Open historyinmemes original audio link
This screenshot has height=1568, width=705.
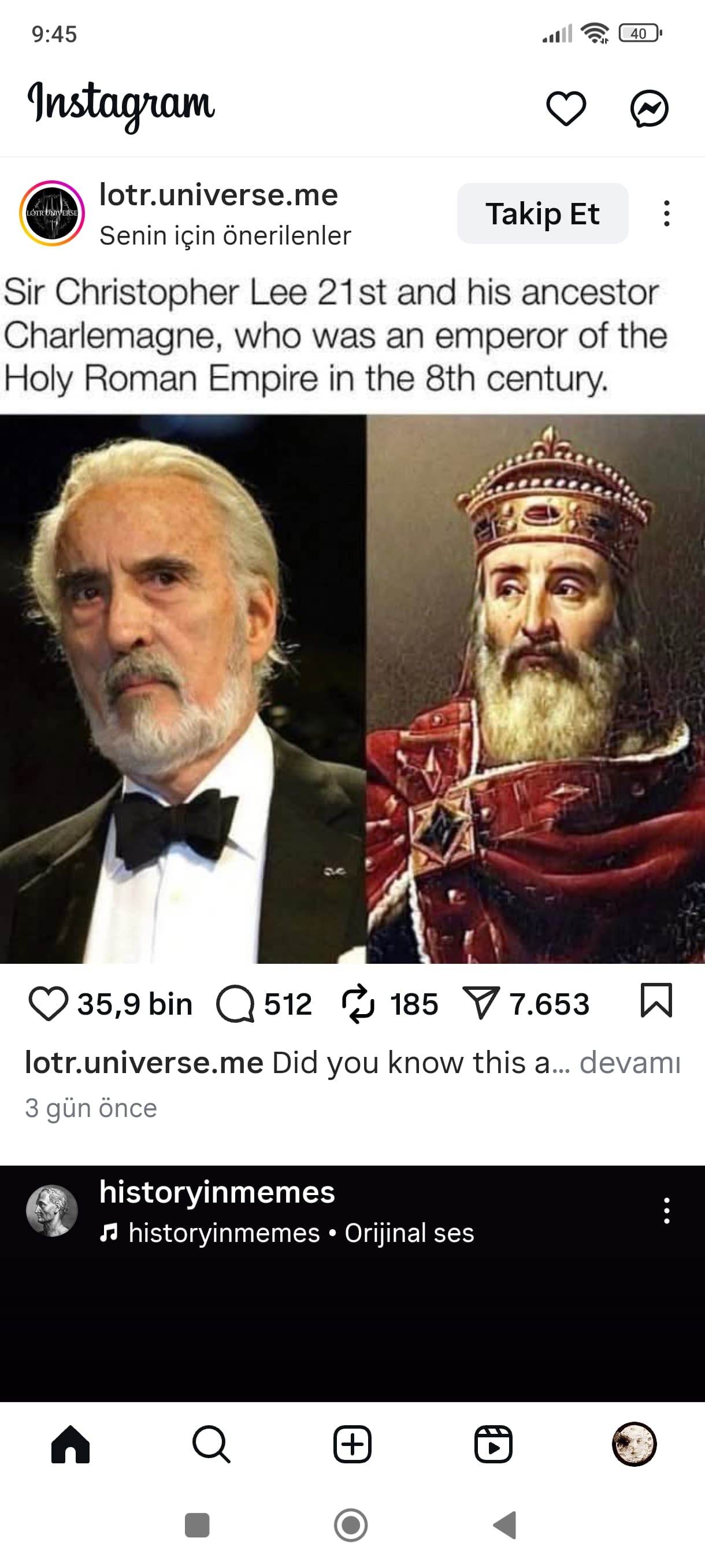(301, 1233)
